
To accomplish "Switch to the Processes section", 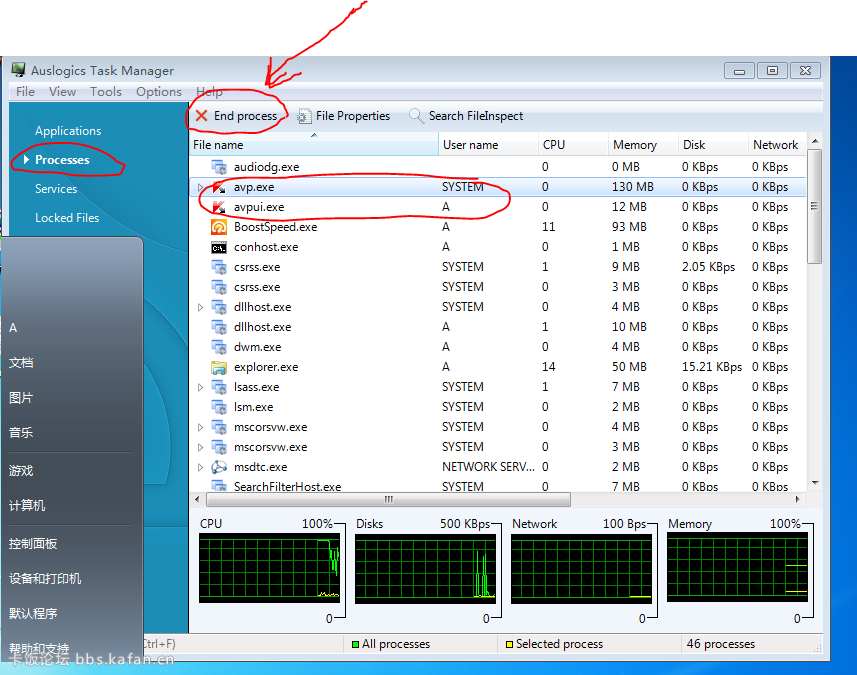I will (x=62, y=160).
